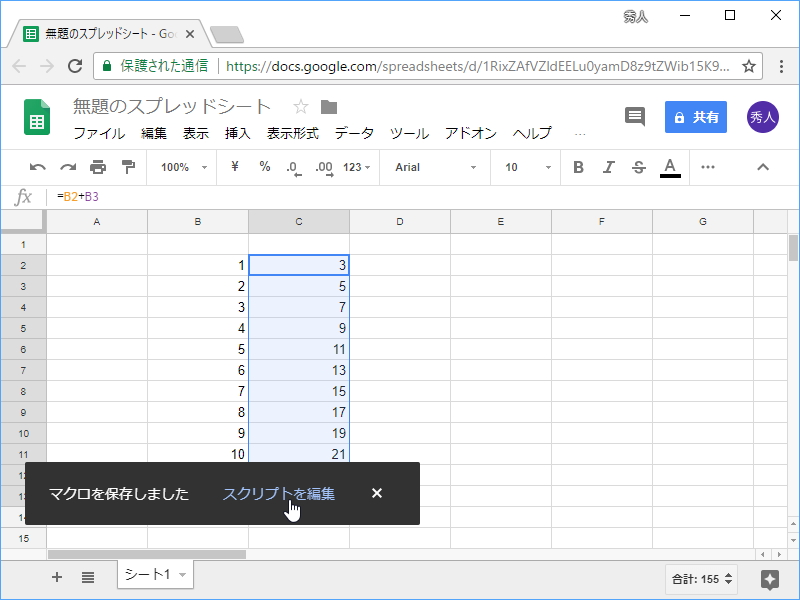Open the text color picker
The image size is (800, 600).
coord(670,168)
